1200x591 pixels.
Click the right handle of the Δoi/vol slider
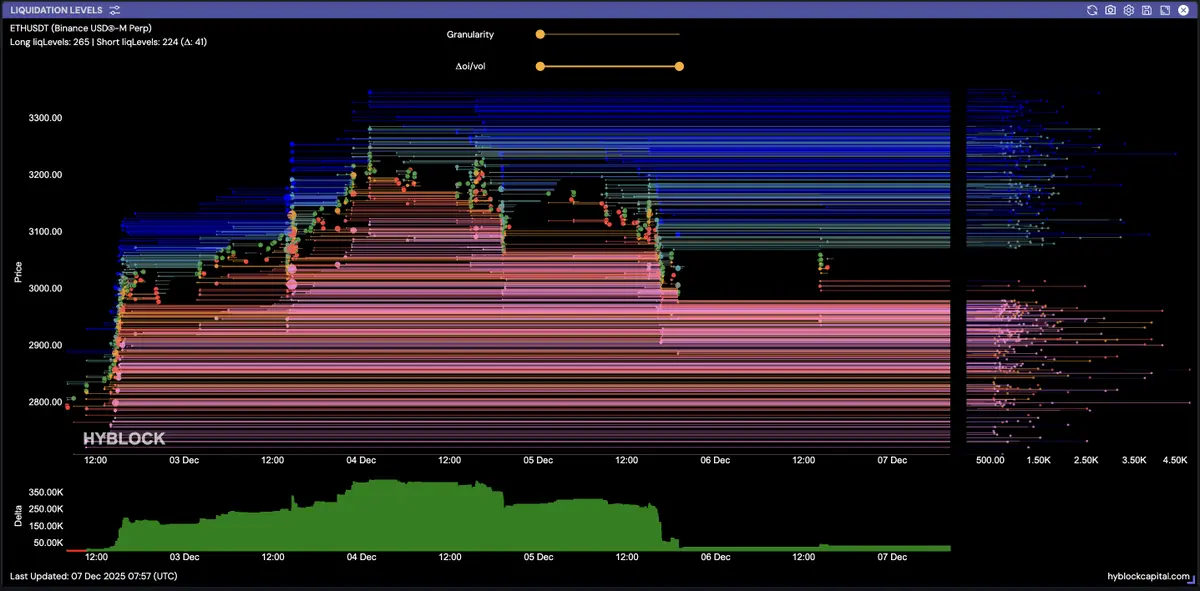point(680,67)
